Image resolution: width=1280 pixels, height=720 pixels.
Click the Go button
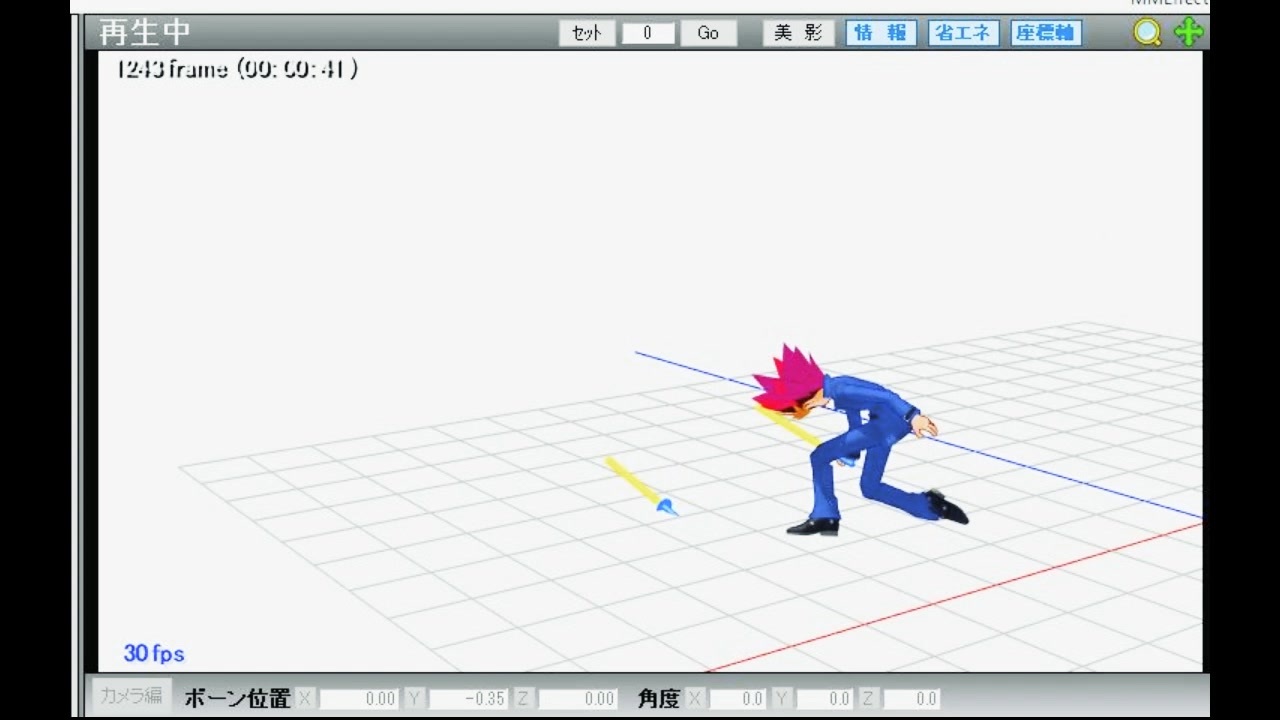click(x=708, y=33)
